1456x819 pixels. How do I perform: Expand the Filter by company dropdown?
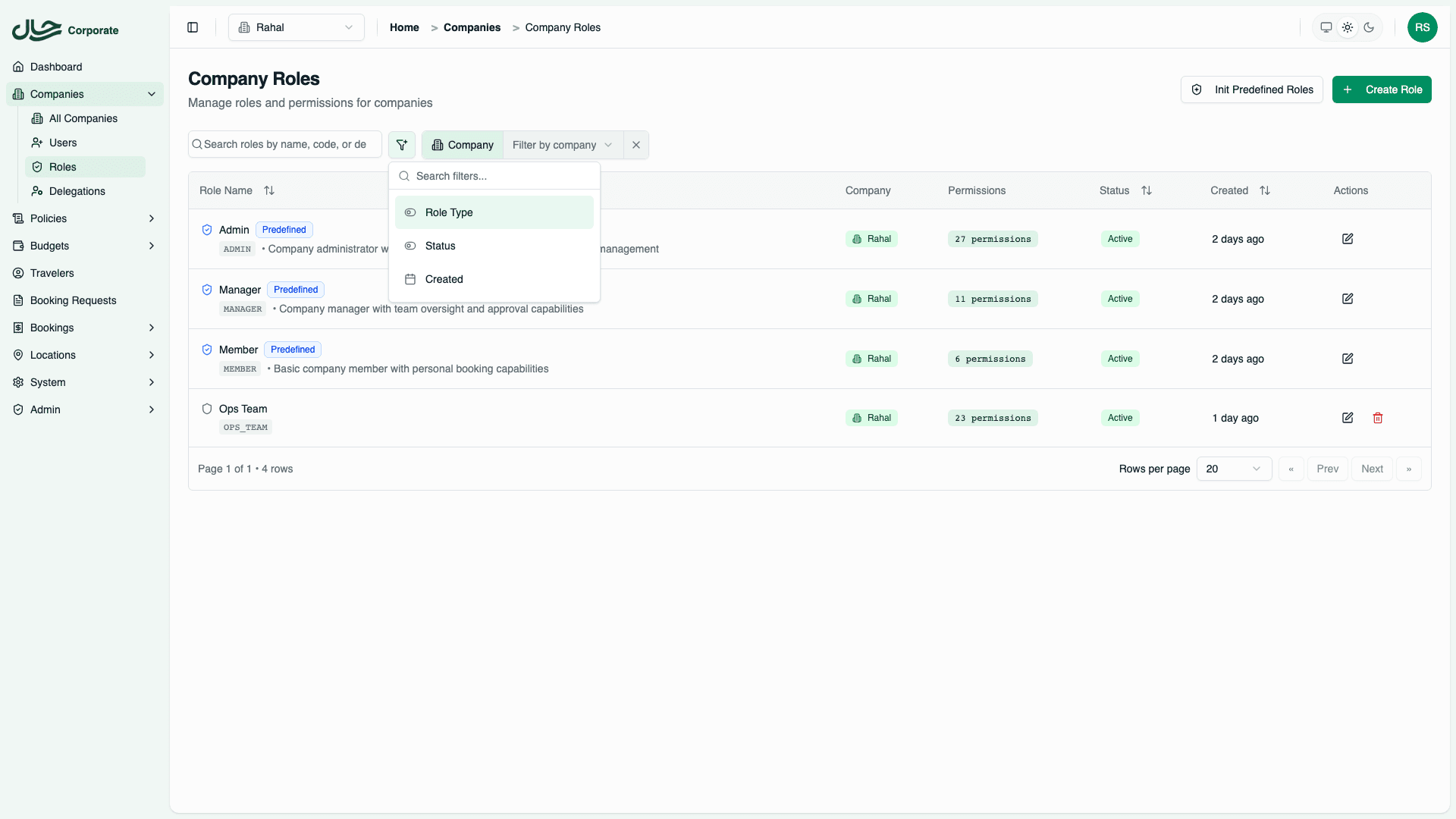pyautogui.click(x=561, y=145)
